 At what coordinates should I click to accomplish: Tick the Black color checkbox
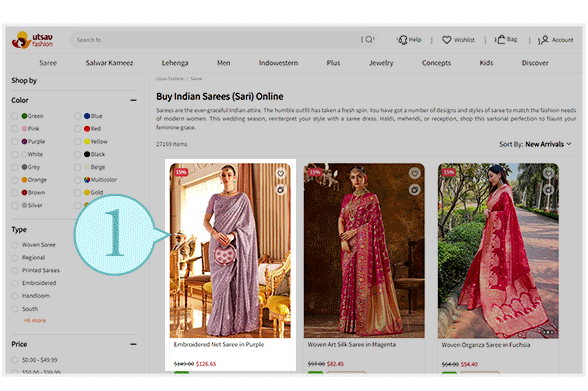77,154
